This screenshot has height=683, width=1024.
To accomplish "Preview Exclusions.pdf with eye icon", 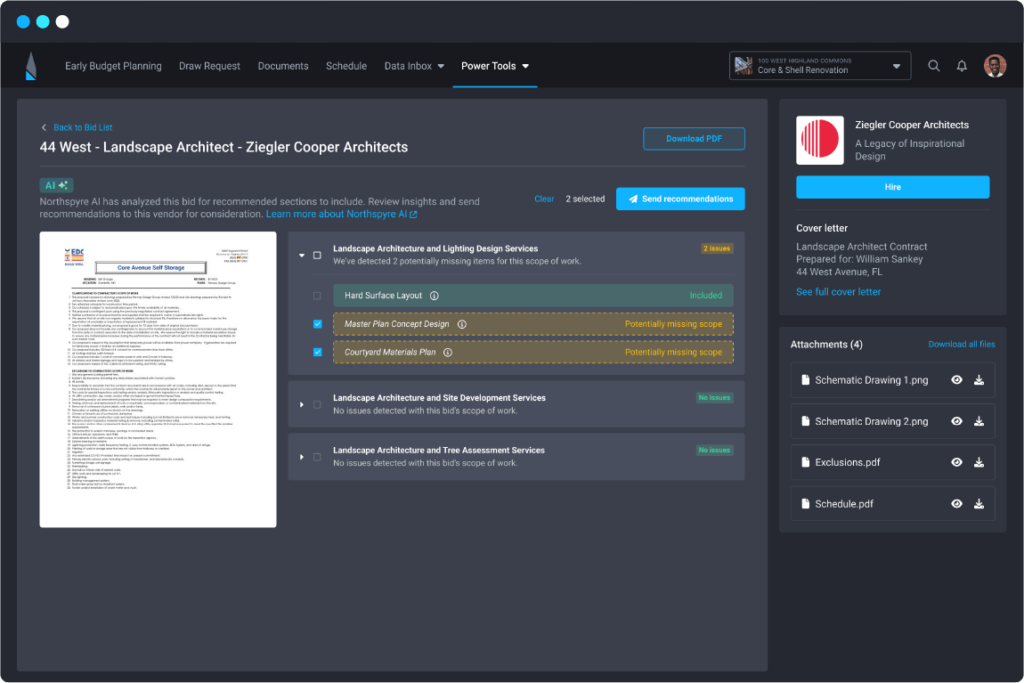I will pos(957,462).
